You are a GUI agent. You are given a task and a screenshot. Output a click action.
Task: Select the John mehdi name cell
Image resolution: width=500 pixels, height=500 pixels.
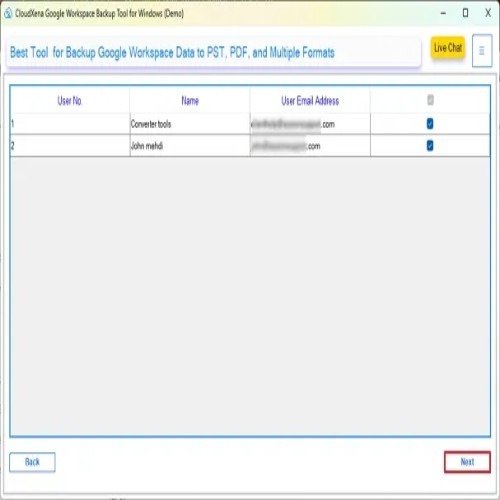point(190,146)
